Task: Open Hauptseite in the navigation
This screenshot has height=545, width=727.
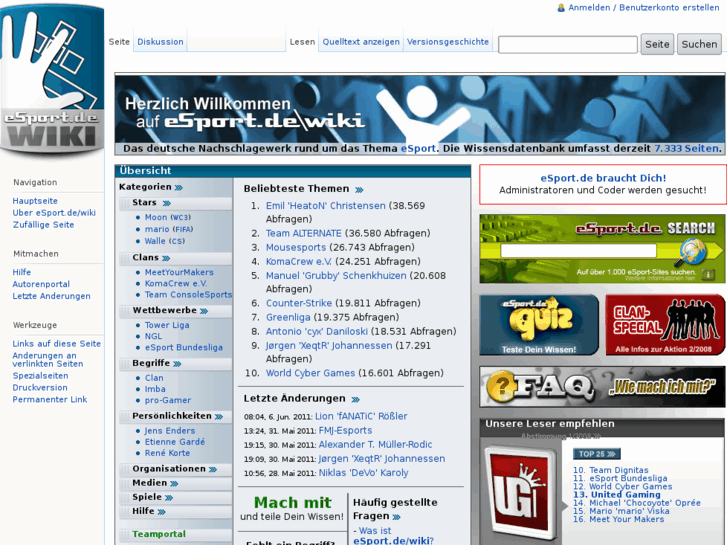Action: click(35, 201)
